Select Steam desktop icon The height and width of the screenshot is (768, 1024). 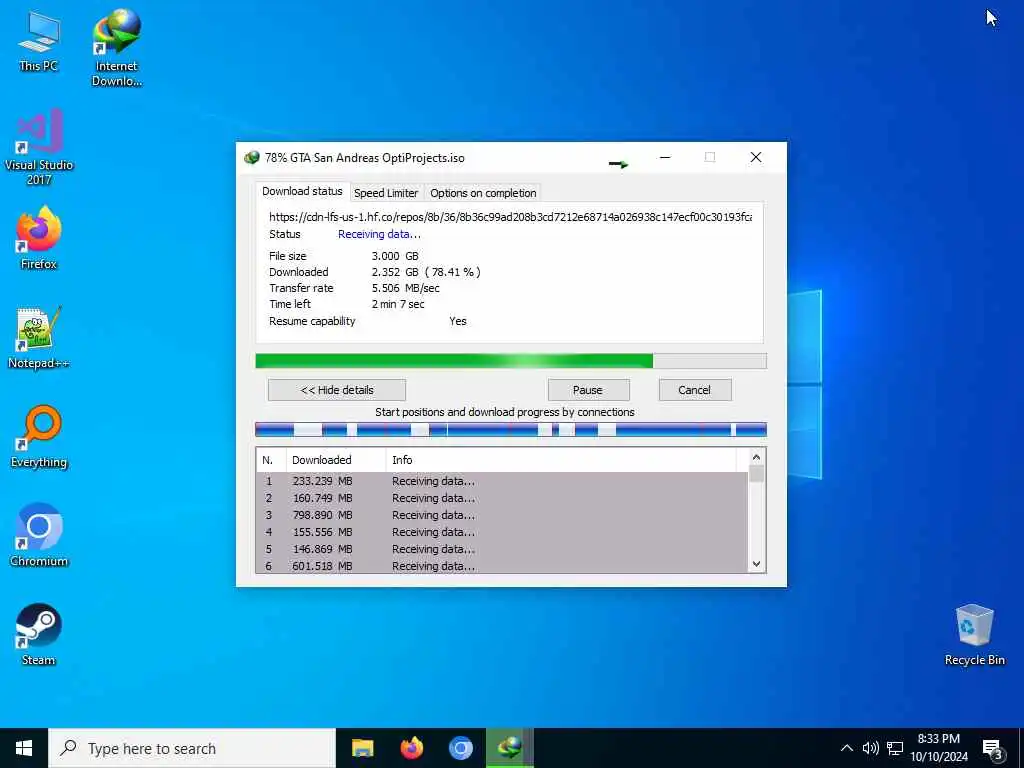click(39, 635)
